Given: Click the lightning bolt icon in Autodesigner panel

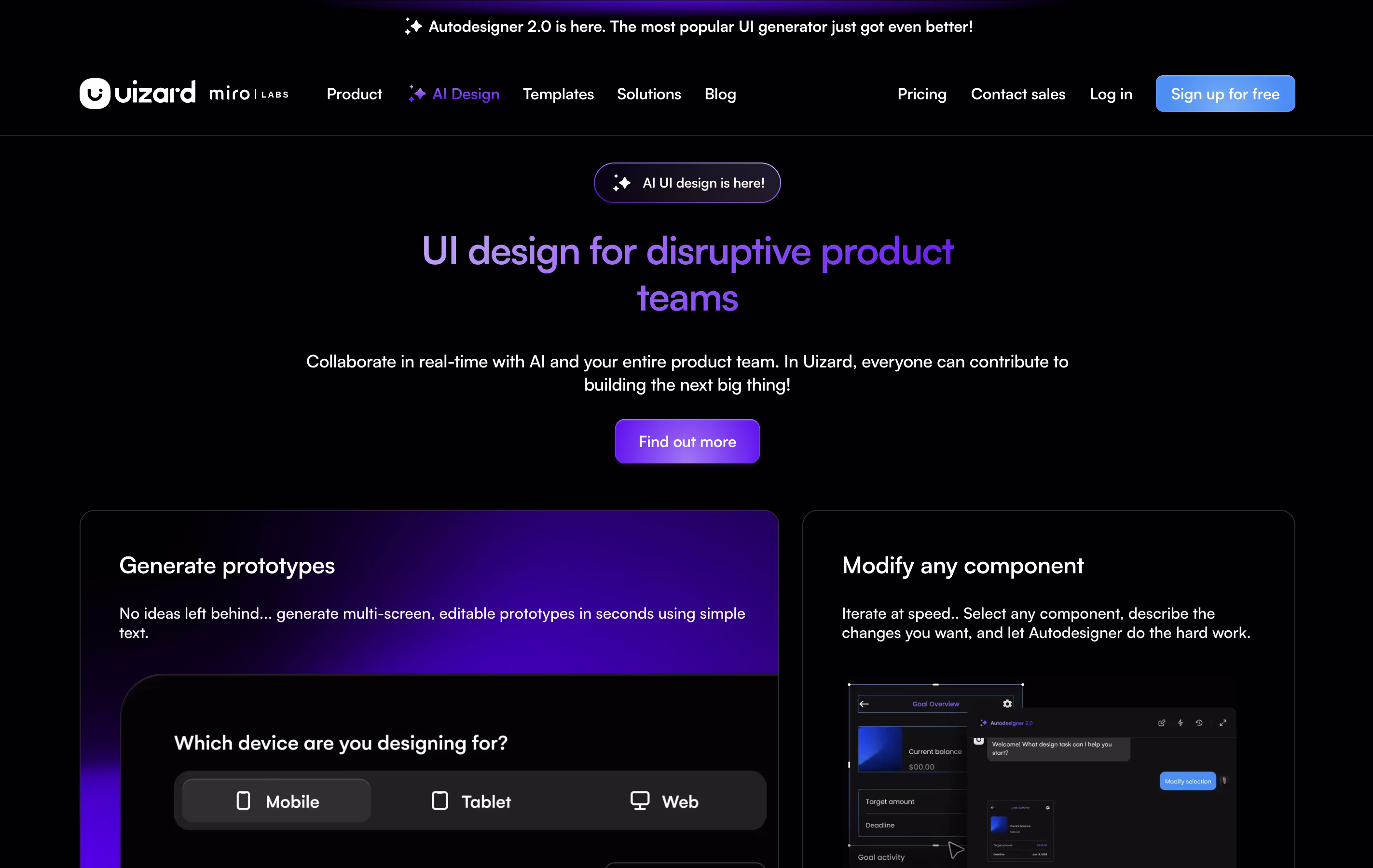Looking at the screenshot, I should tap(1181, 723).
